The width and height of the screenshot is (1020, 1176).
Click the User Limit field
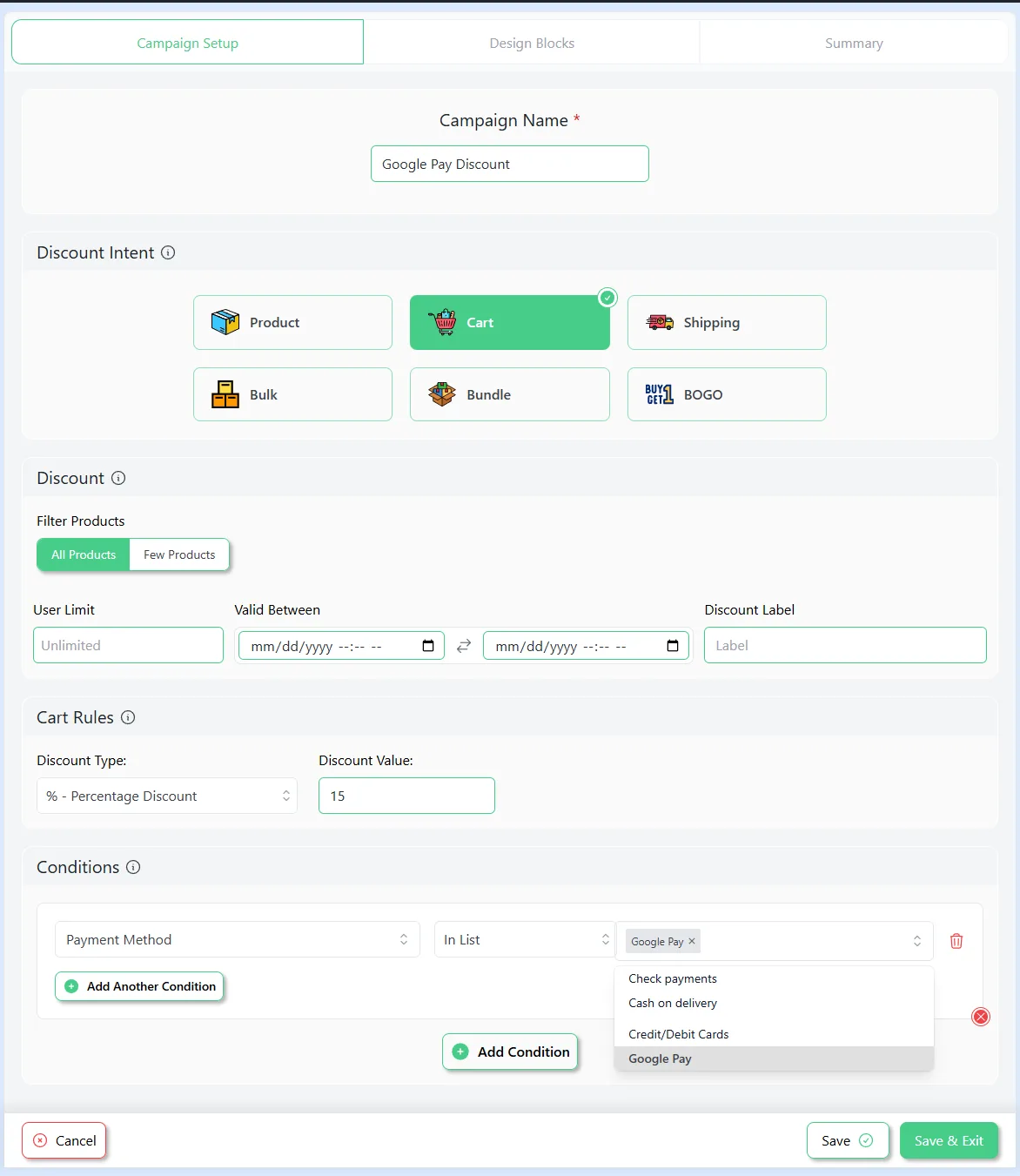[128, 645]
